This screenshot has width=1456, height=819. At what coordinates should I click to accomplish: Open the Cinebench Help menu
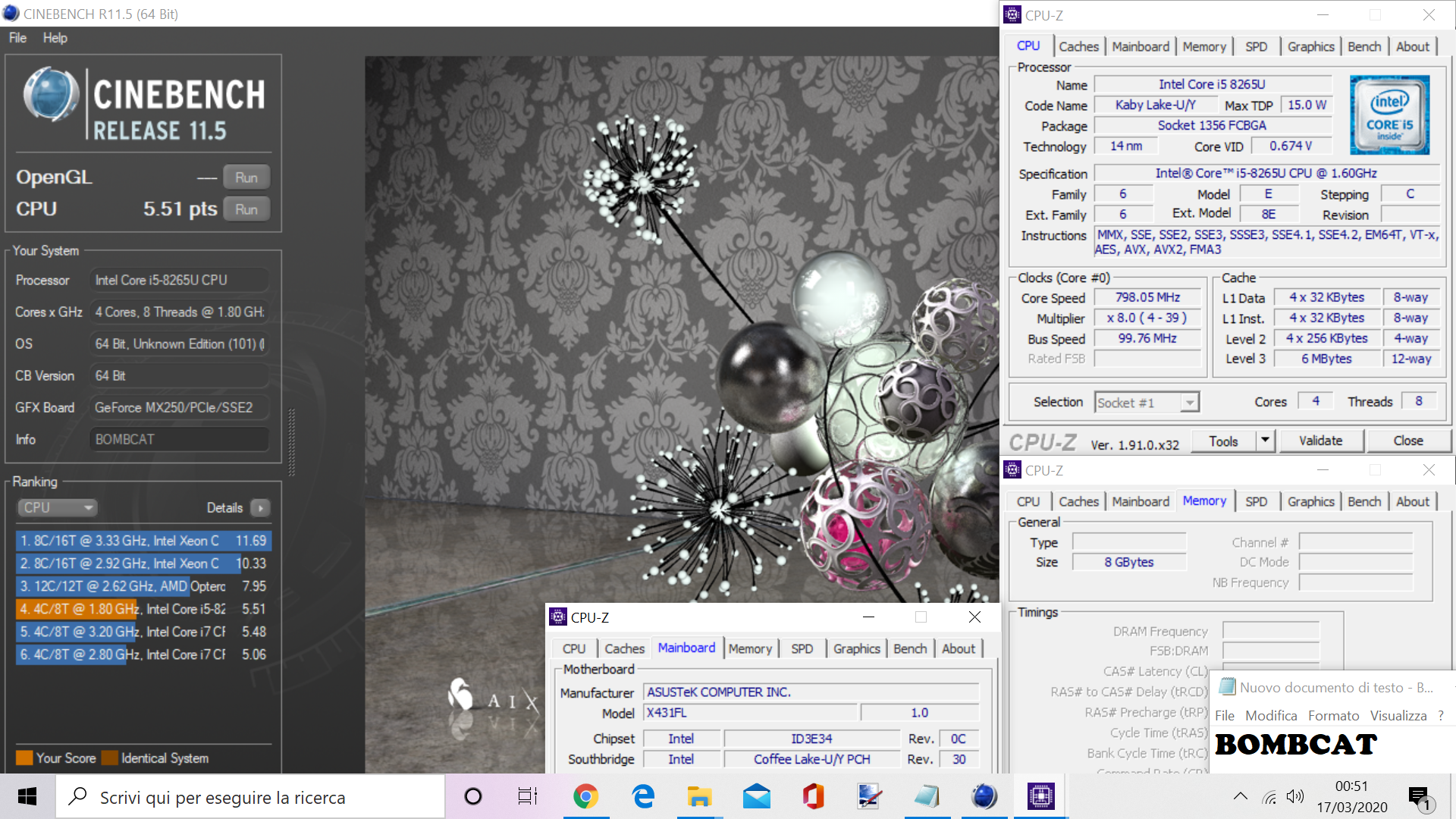pos(55,38)
